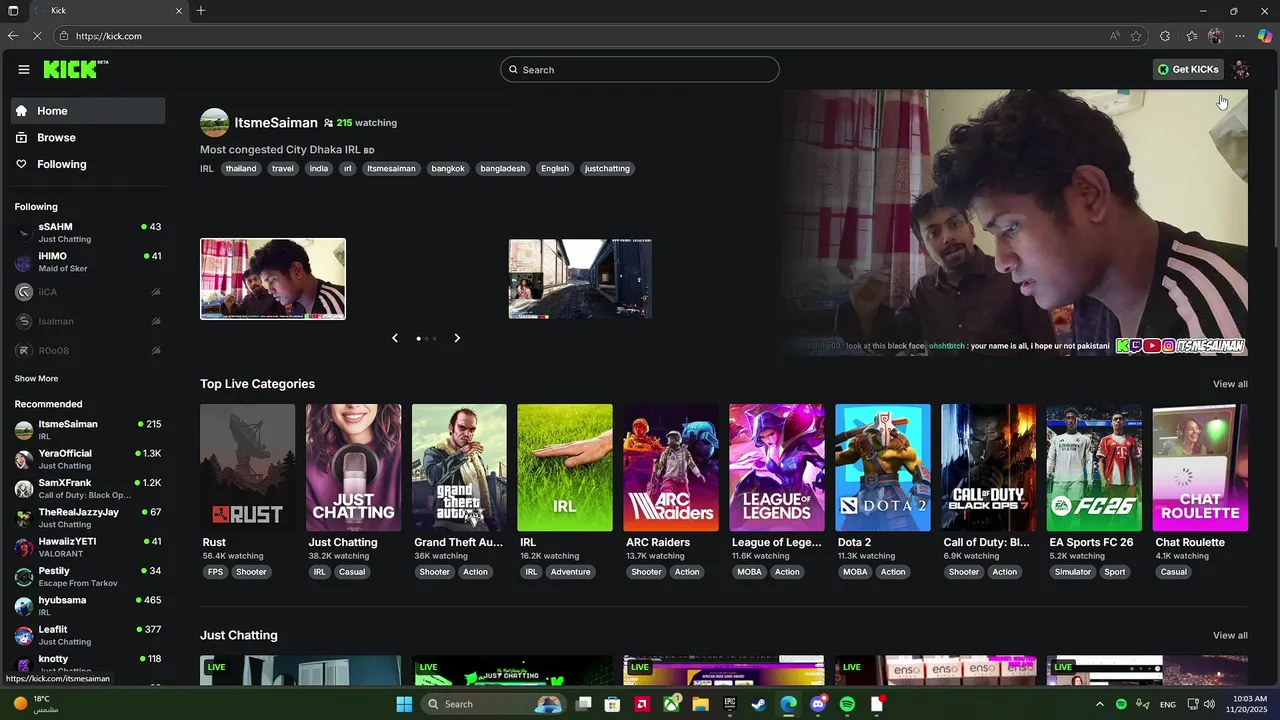Image resolution: width=1280 pixels, height=720 pixels.
Task: Open the Windows Start menu
Action: pos(404,704)
